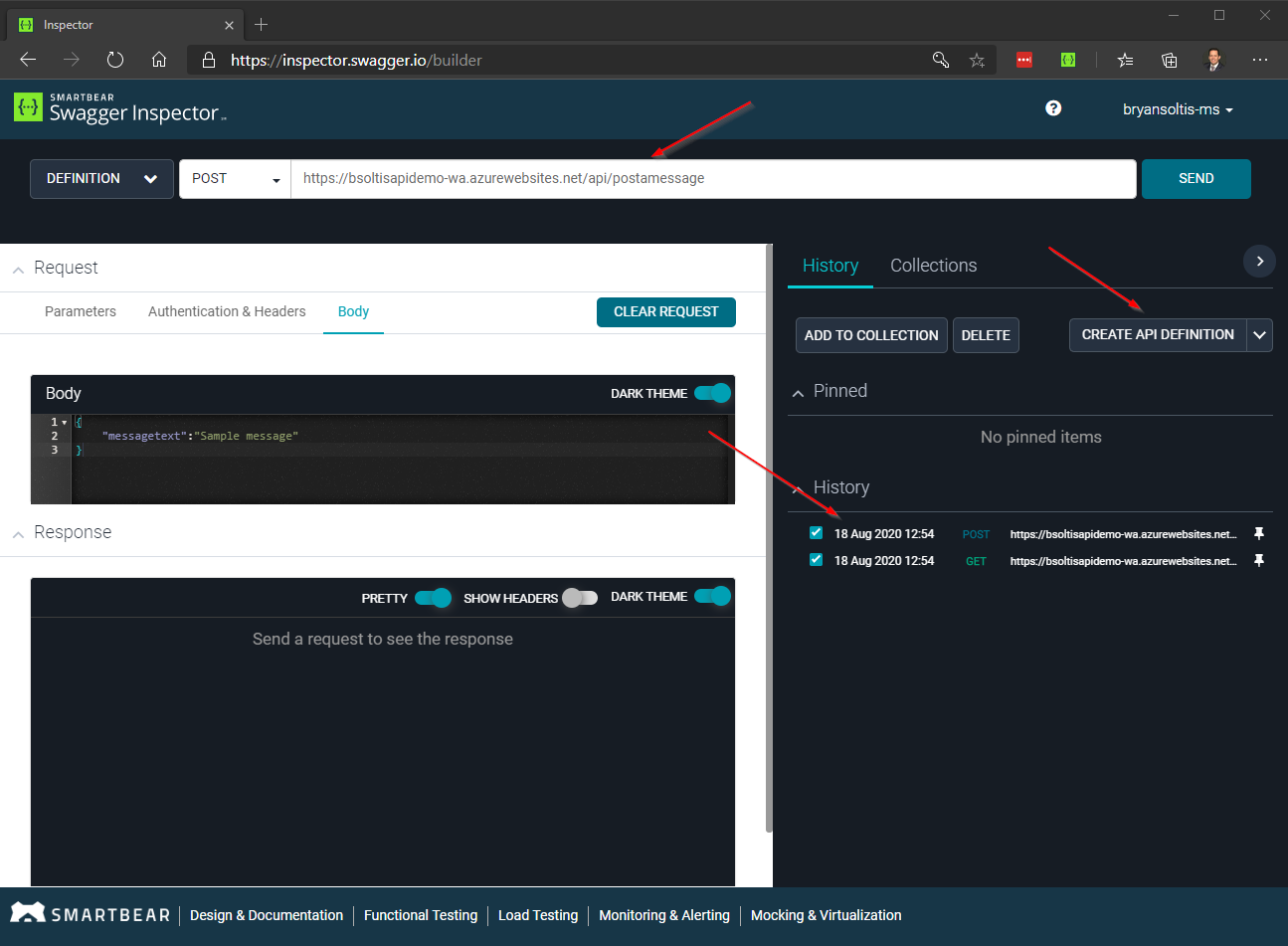
Task: Click the browser refresh icon
Action: [x=115, y=61]
